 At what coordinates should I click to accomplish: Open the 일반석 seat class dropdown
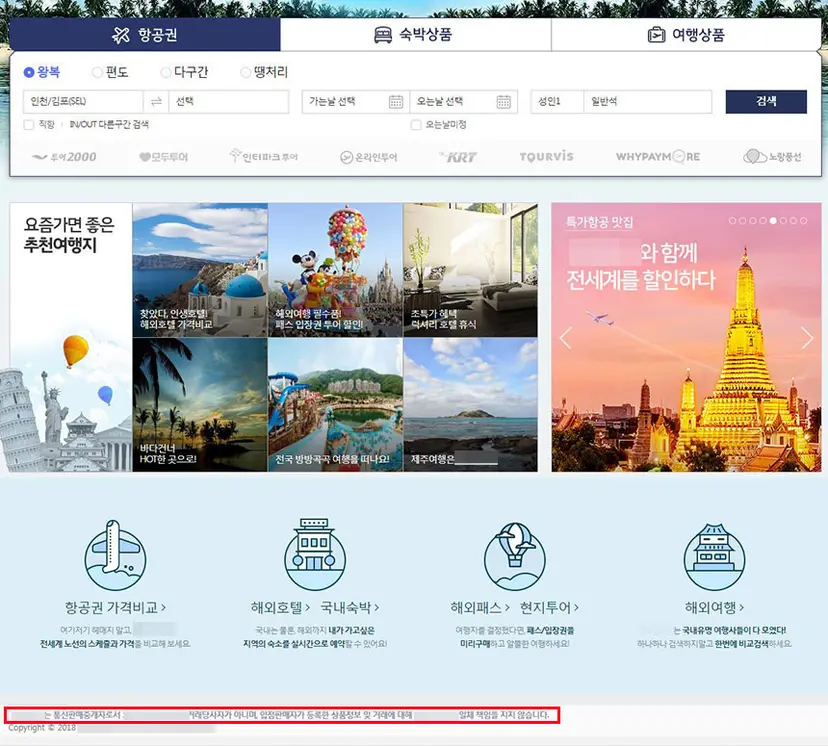coord(647,101)
